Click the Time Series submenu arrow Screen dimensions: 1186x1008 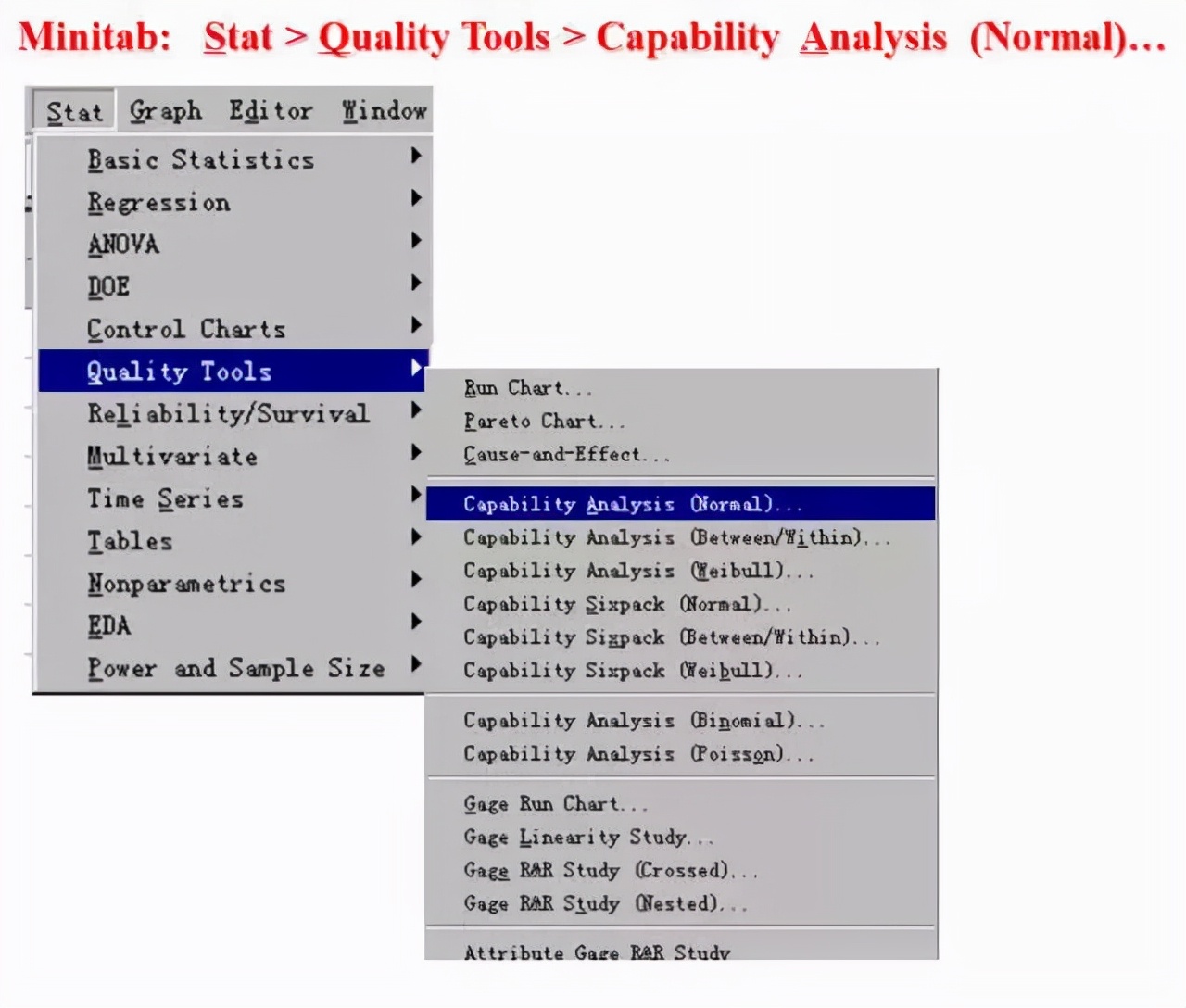[x=416, y=495]
